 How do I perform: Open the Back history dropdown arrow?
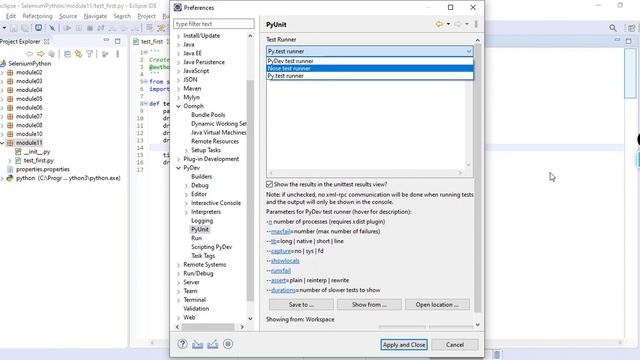coord(448,24)
